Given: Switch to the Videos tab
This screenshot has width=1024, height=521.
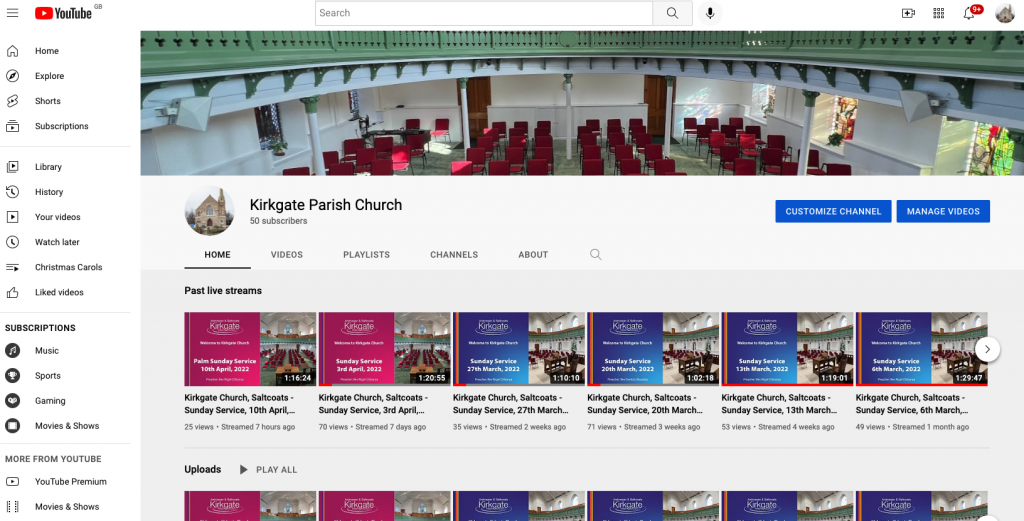Looking at the screenshot, I should pos(287,255).
